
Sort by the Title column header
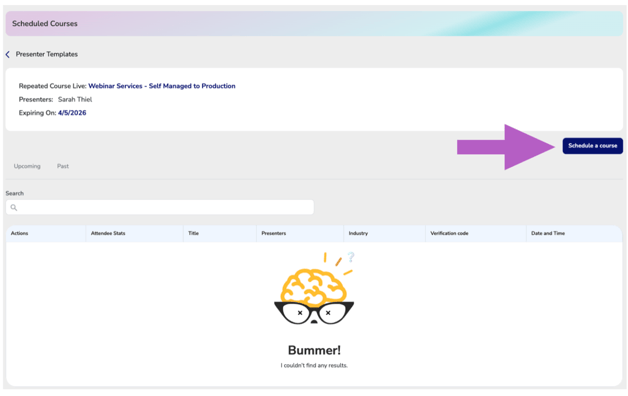click(193, 233)
